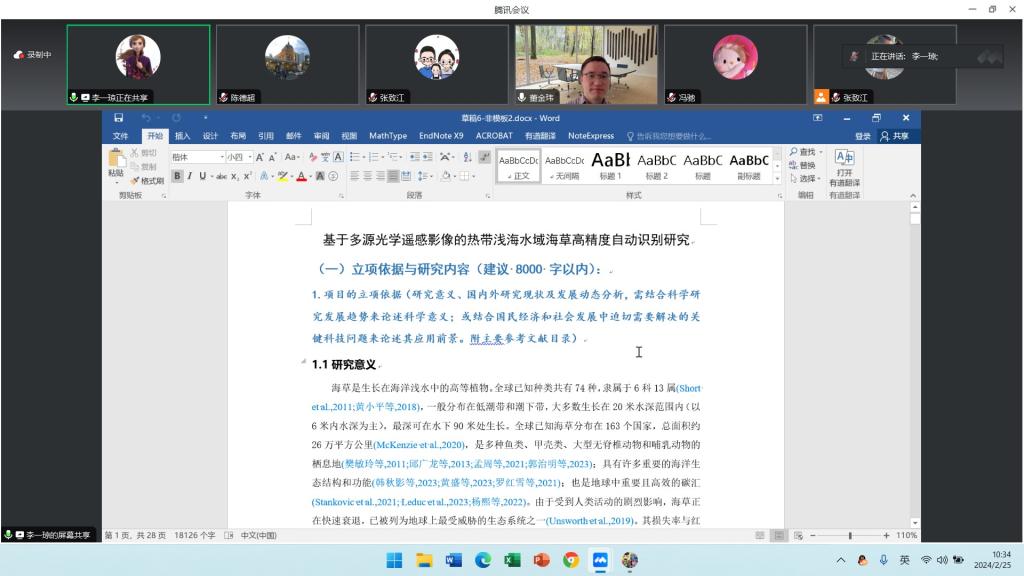Toggle Italic formatting button

click(190, 176)
